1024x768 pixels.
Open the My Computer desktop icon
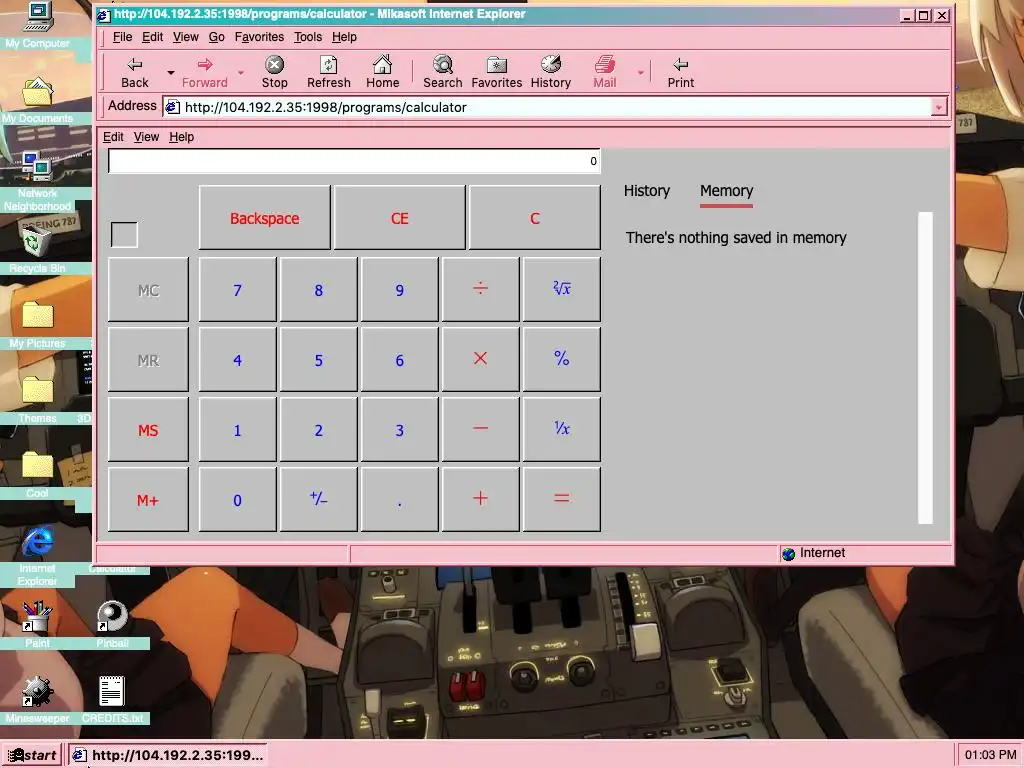click(x=37, y=25)
